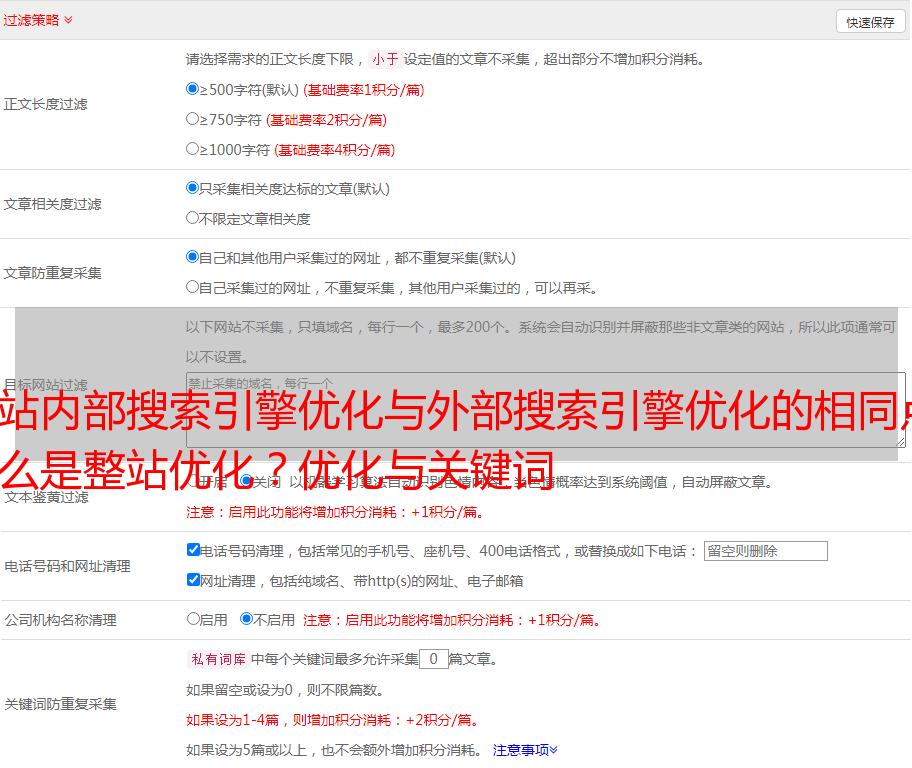Select 只采集相关度达标的文章 option
The image size is (912, 768).
tap(193, 188)
